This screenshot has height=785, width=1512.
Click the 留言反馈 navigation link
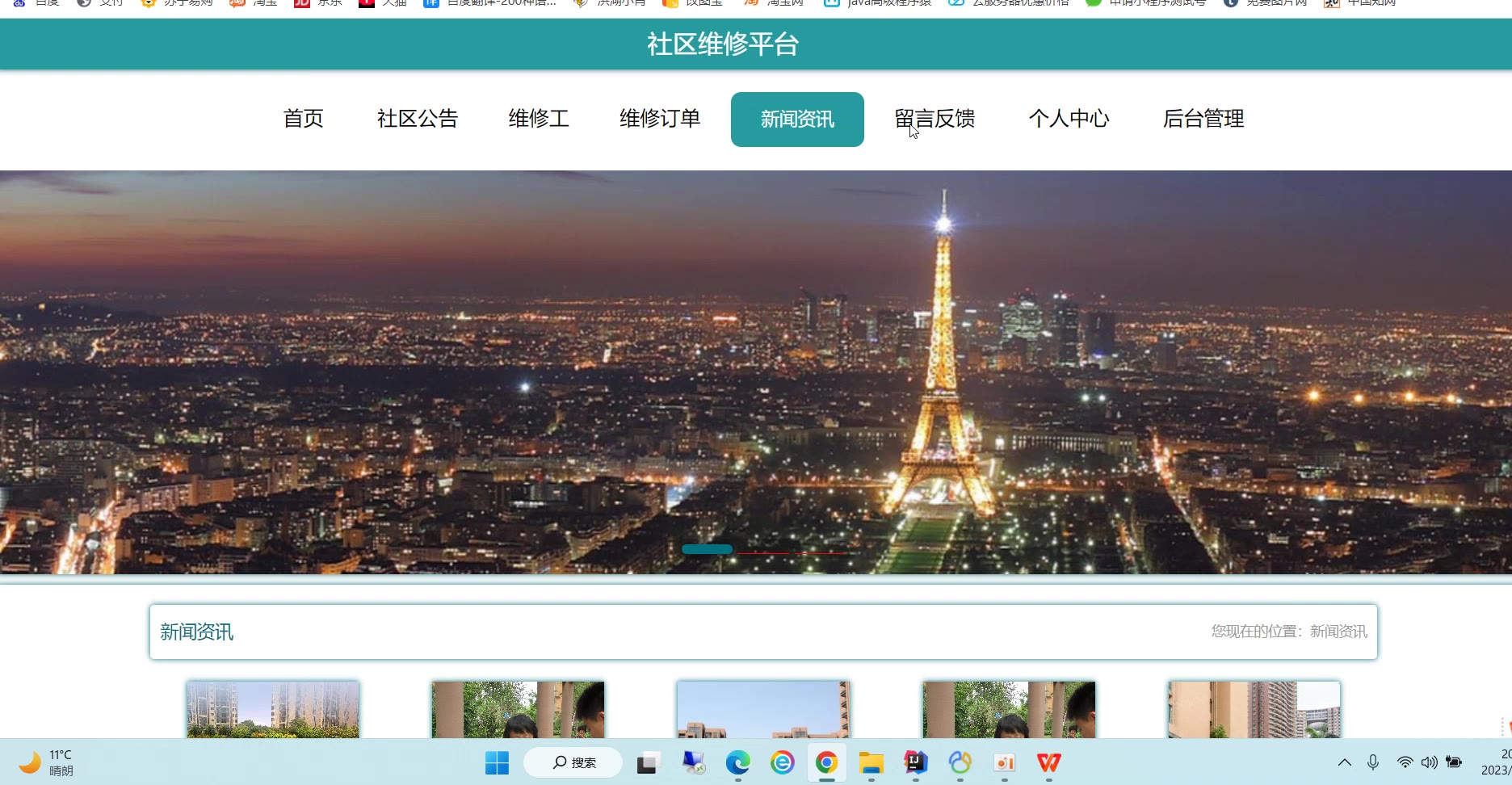coord(934,119)
